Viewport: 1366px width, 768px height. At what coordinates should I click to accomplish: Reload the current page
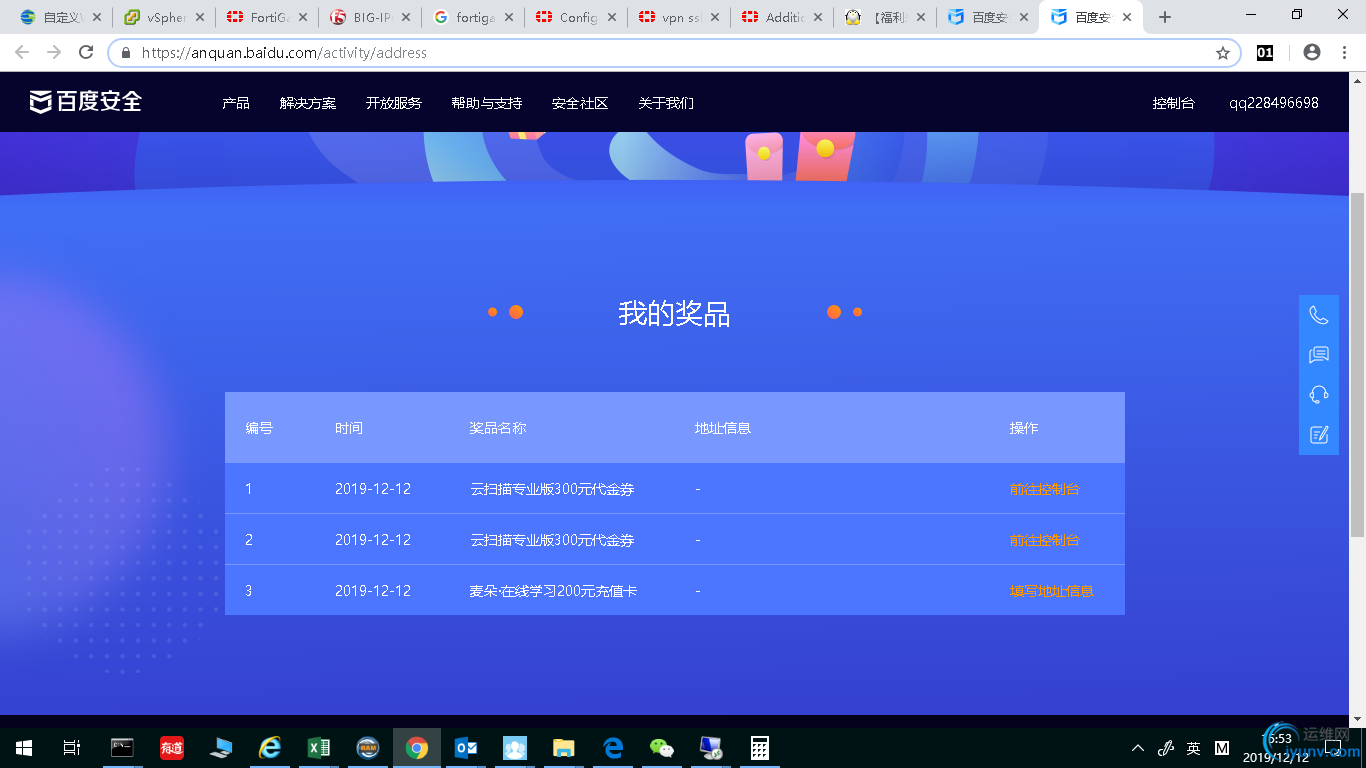coord(86,53)
